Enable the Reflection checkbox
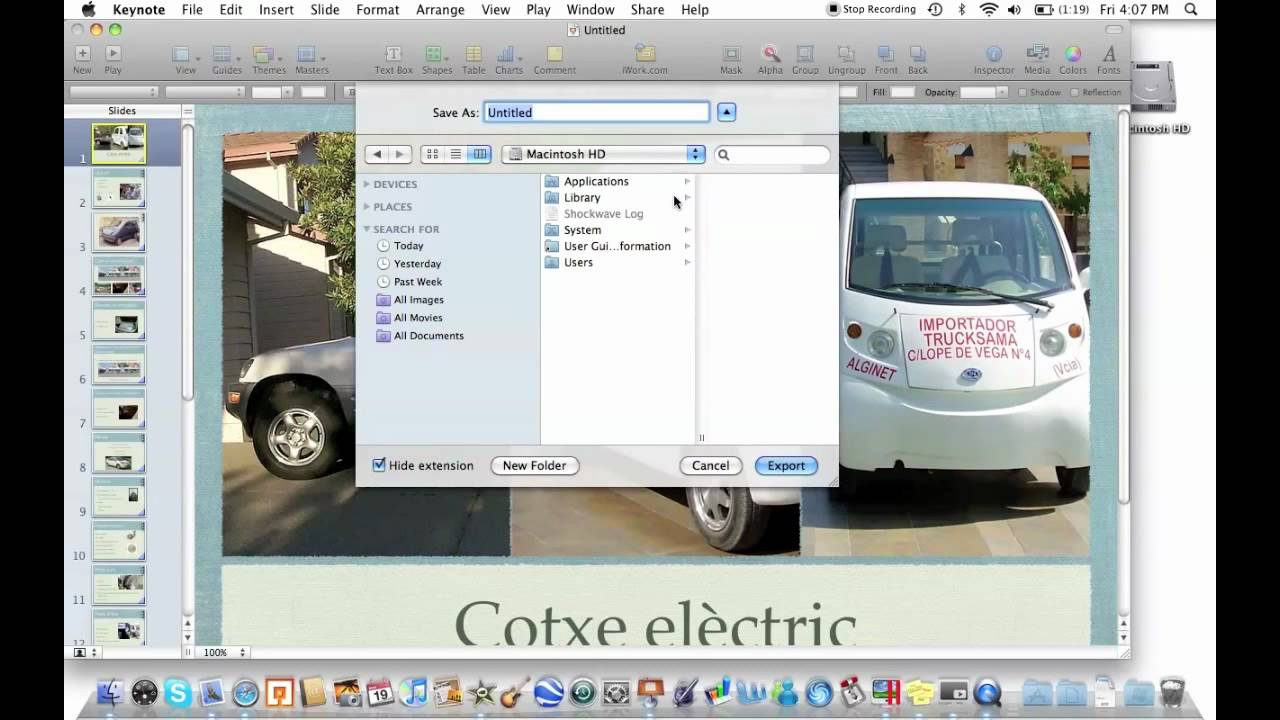This screenshot has height=720, width=1280. coord(1075,92)
